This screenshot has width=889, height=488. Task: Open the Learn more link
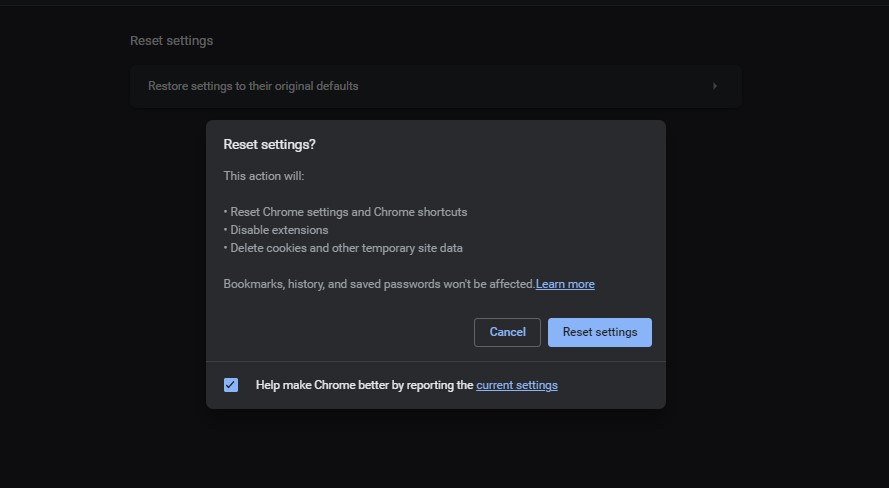pos(565,284)
